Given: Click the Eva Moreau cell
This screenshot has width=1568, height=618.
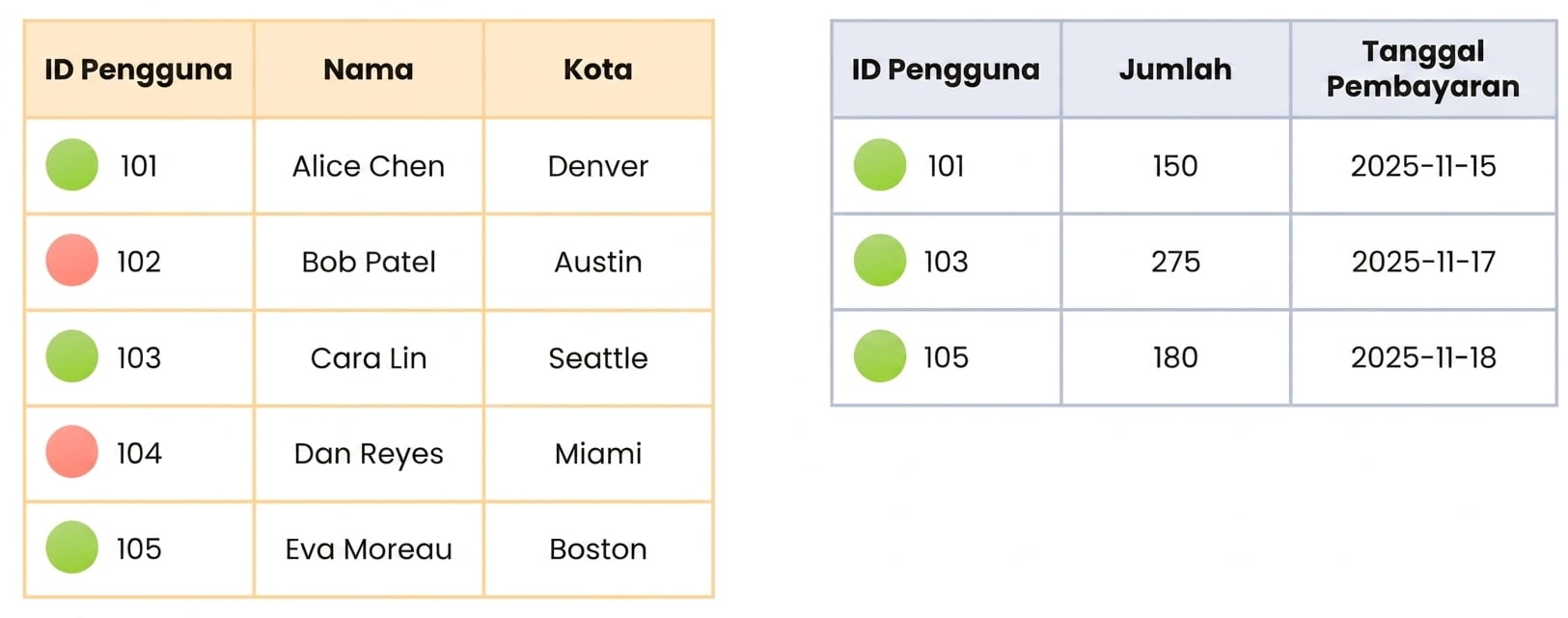Looking at the screenshot, I should point(369,548).
